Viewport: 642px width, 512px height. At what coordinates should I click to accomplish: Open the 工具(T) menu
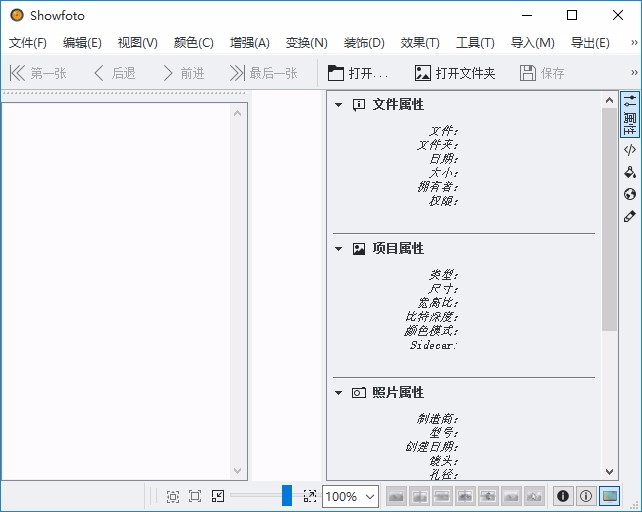click(x=475, y=43)
